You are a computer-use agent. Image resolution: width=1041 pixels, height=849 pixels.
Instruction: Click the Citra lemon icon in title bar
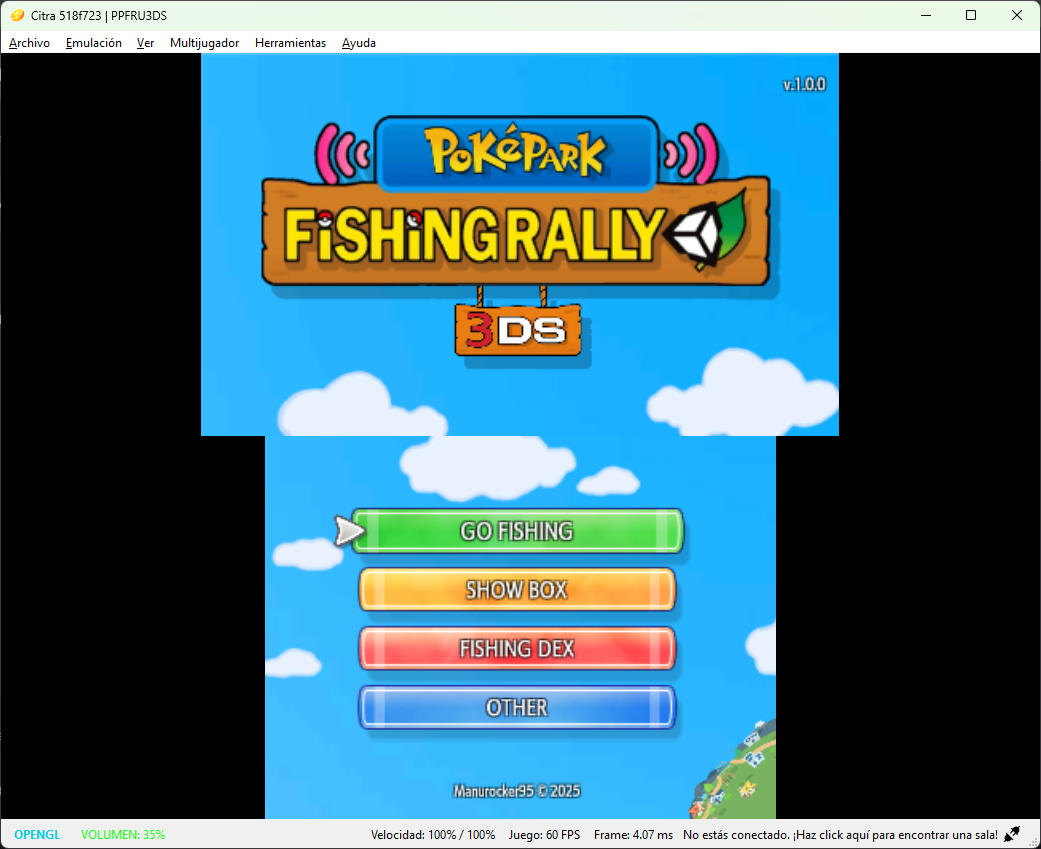(17, 15)
